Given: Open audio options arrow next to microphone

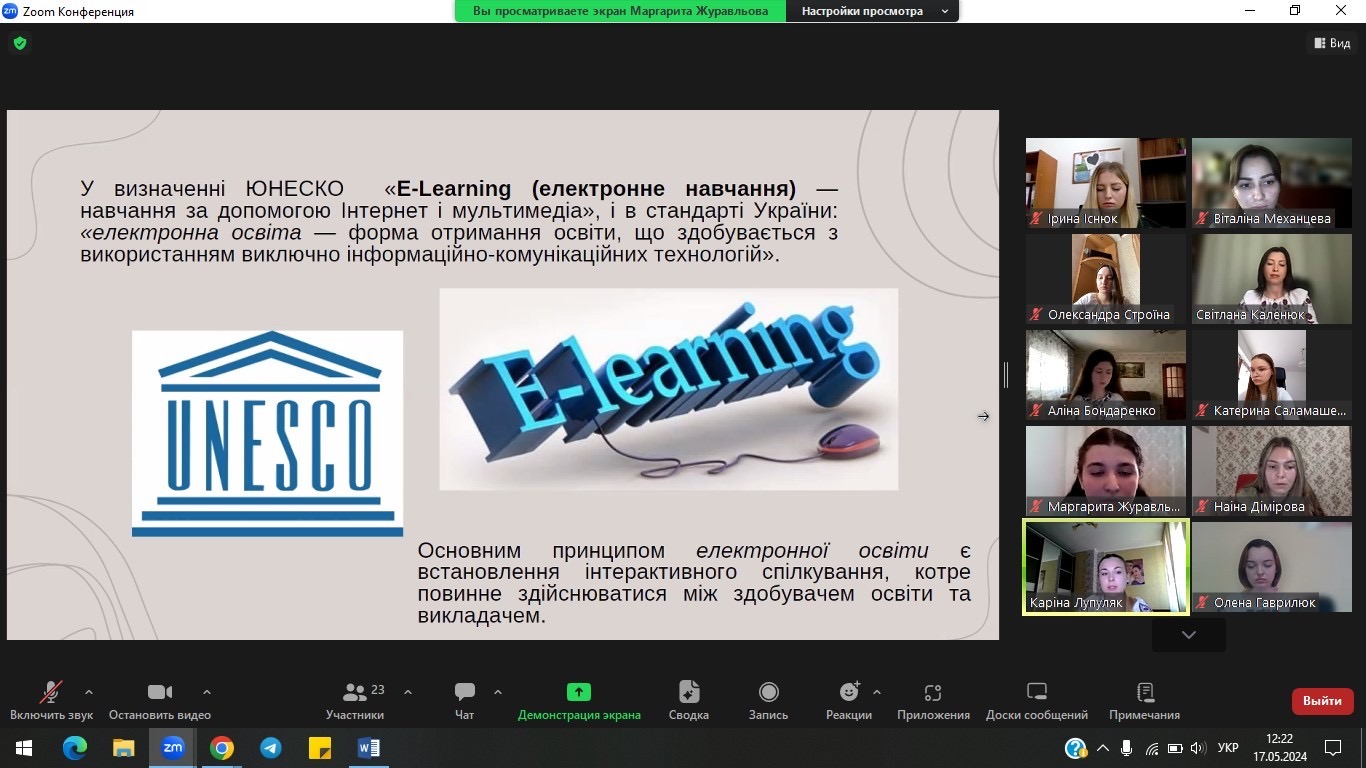Looking at the screenshot, I should (89, 692).
